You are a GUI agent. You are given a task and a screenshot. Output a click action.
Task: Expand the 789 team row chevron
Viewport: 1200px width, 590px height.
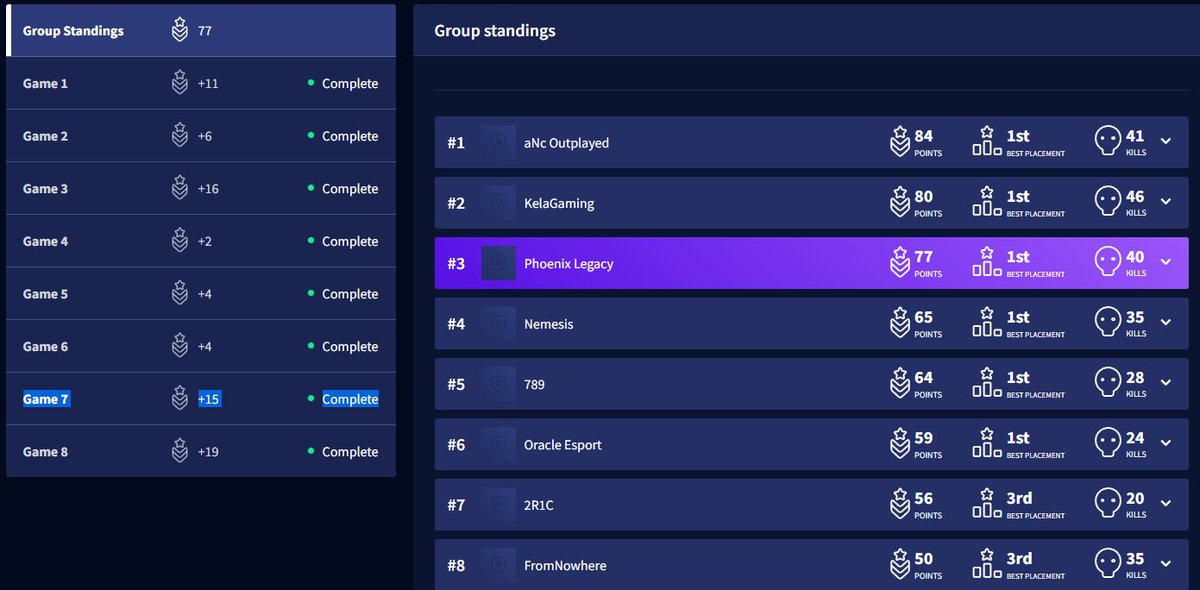click(1165, 383)
